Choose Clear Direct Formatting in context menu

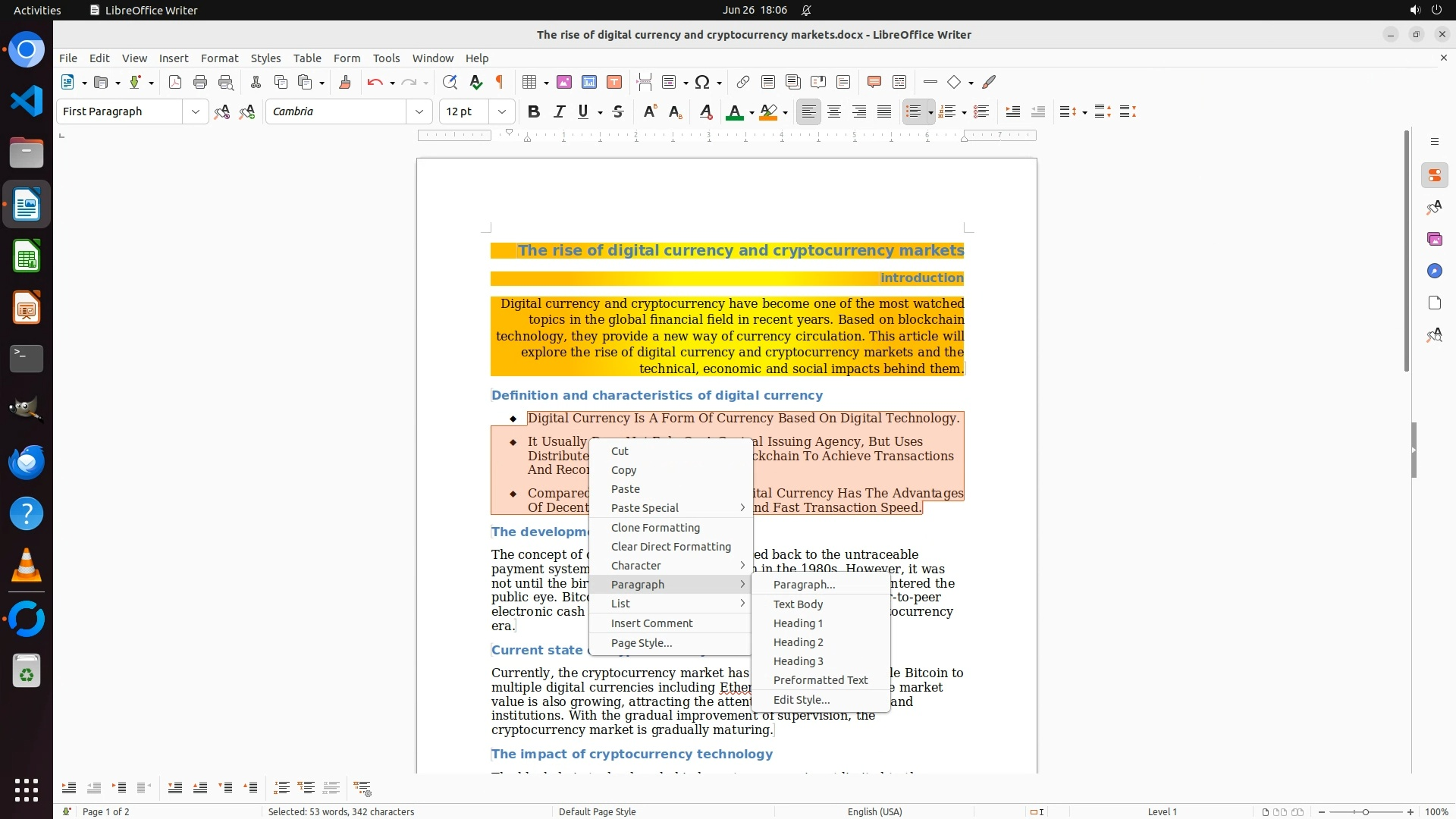click(x=670, y=547)
